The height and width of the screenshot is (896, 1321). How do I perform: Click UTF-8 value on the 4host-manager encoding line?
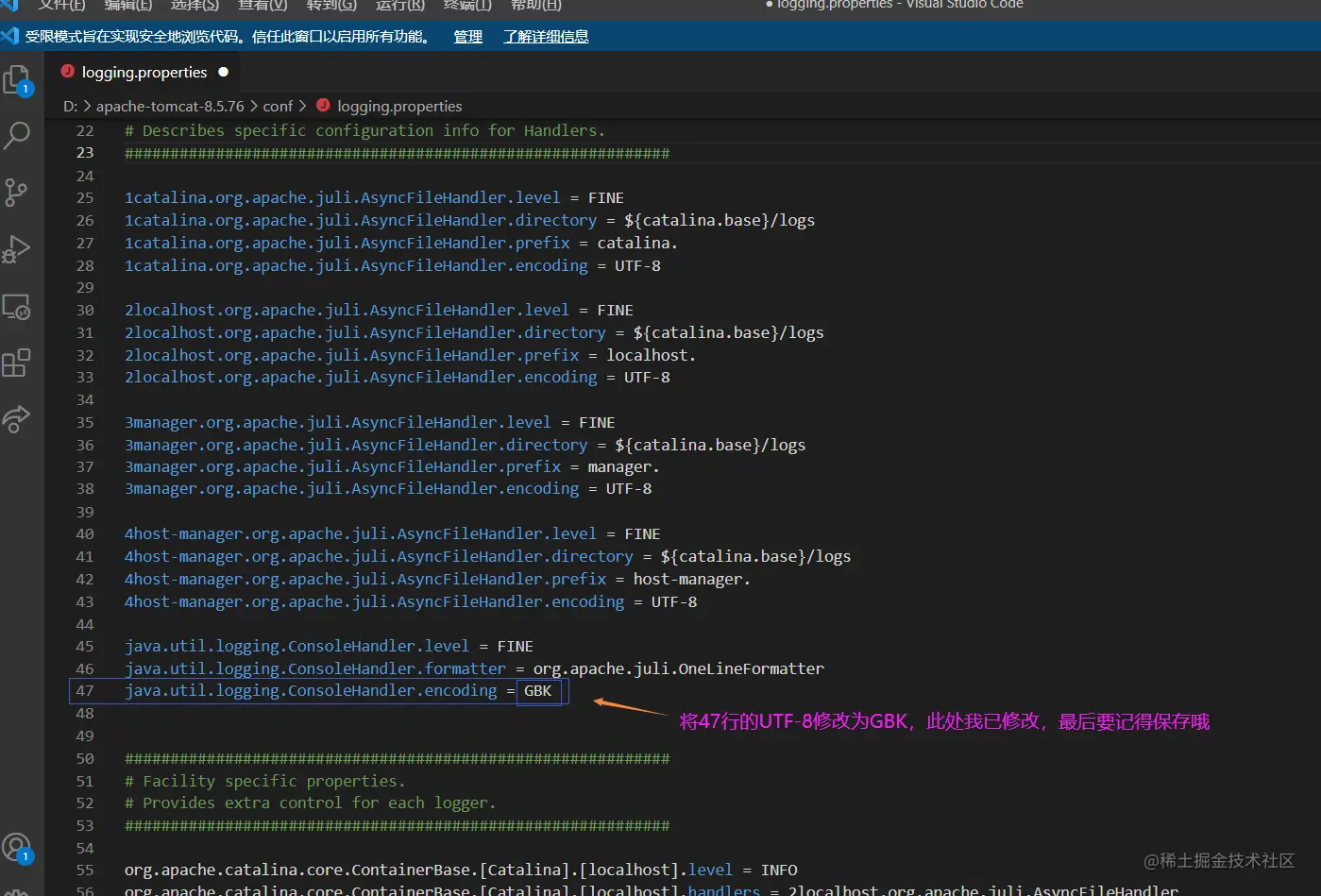tap(674, 602)
